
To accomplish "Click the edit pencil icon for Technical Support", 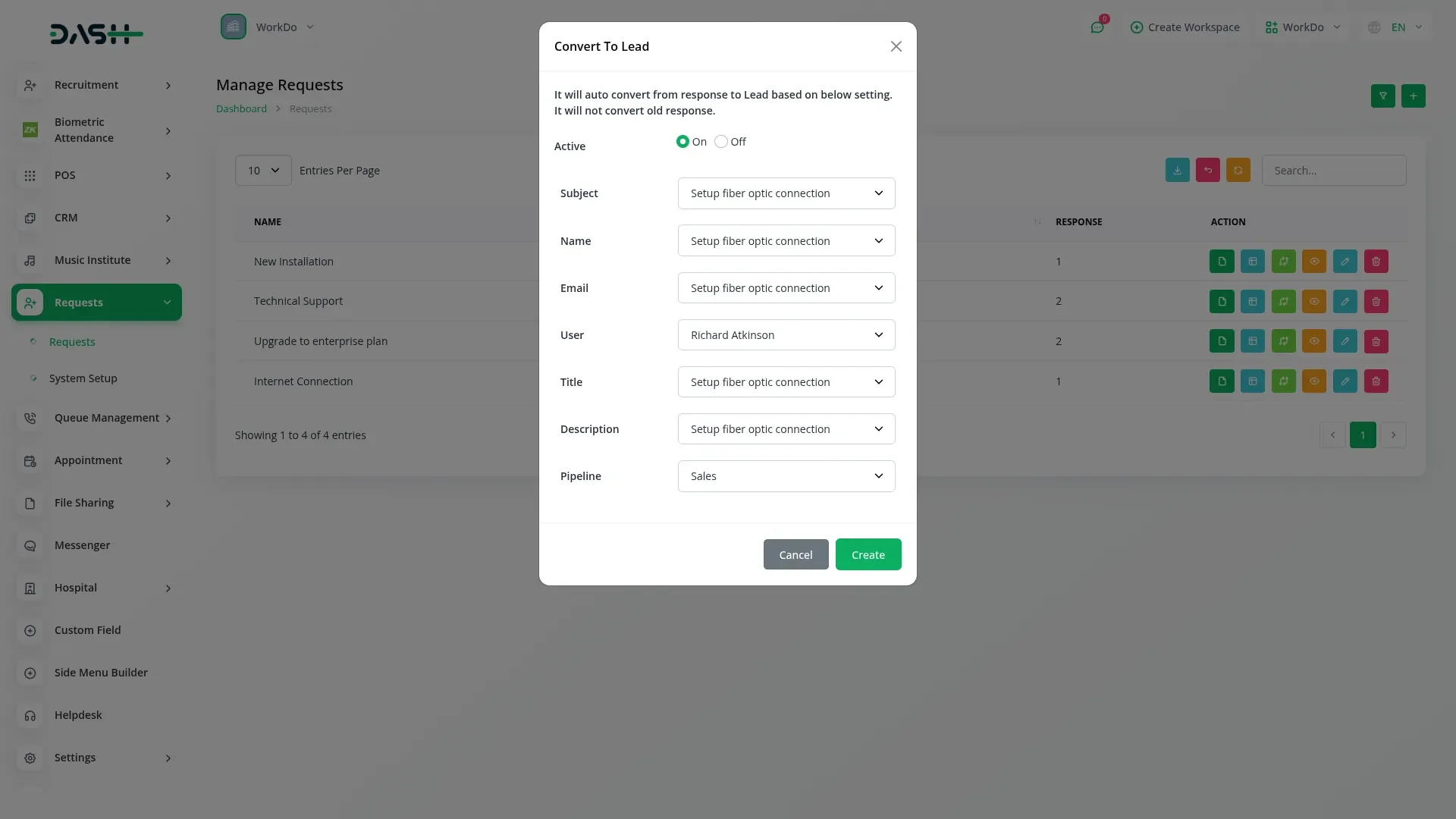I will [x=1345, y=302].
